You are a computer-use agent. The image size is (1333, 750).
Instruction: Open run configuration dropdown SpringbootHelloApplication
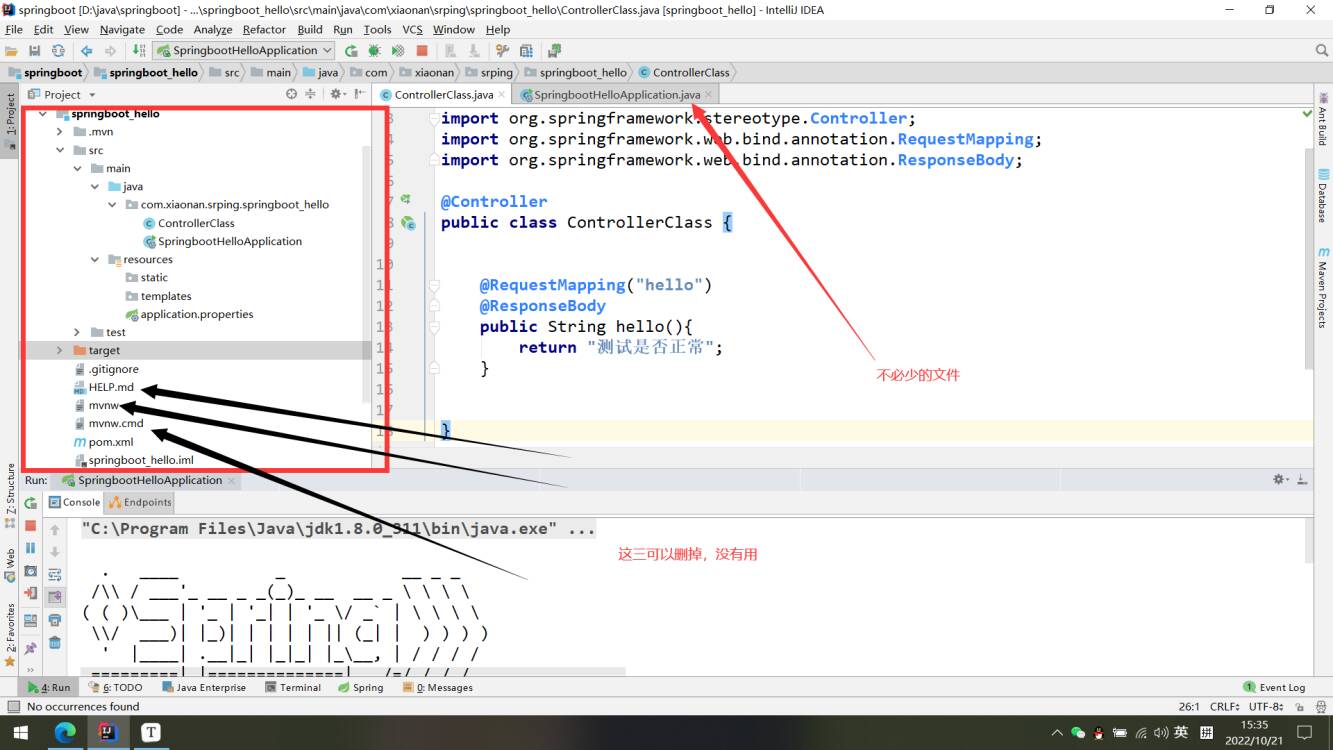click(245, 50)
